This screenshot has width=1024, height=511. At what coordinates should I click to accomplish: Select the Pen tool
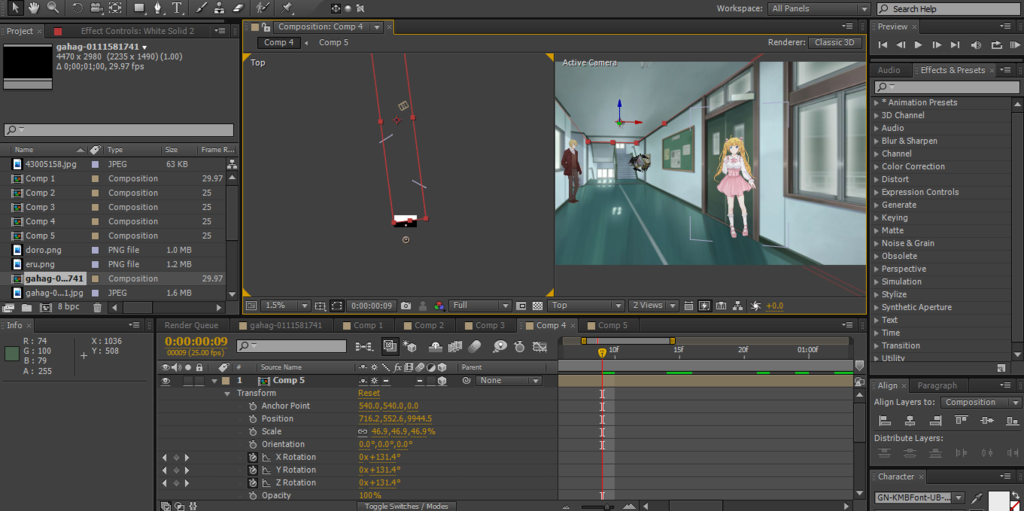[x=157, y=8]
